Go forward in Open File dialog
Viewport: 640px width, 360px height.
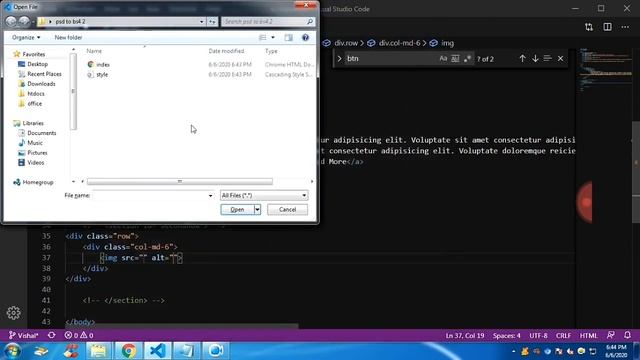(24, 21)
